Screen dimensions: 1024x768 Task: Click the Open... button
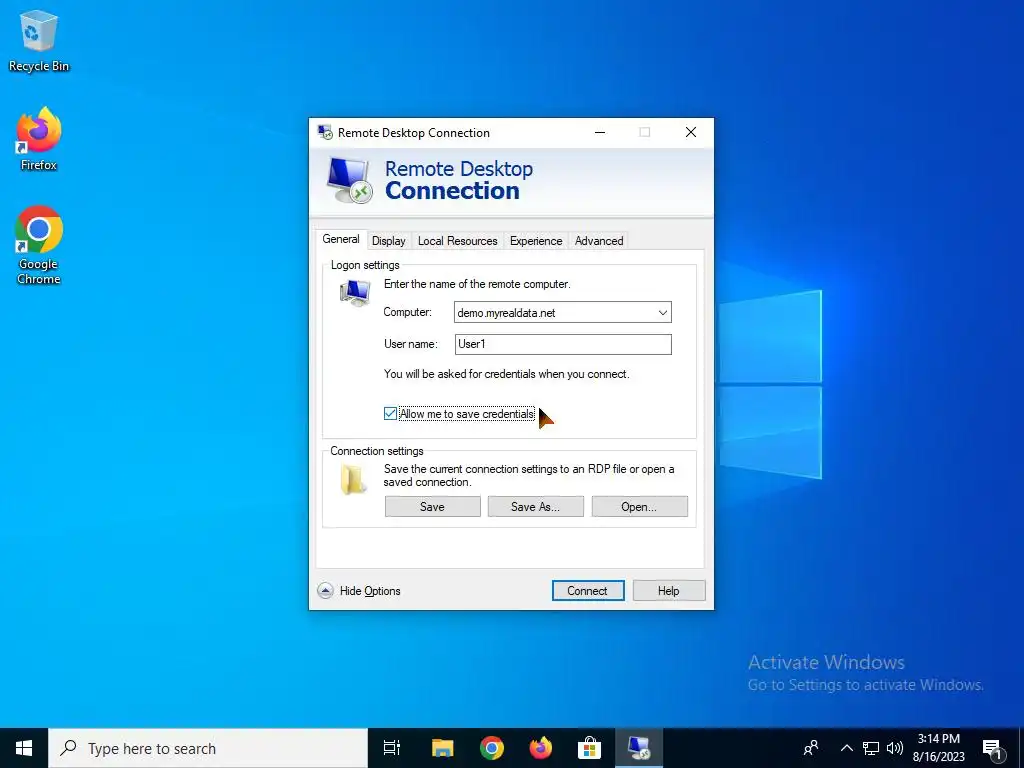pos(639,507)
